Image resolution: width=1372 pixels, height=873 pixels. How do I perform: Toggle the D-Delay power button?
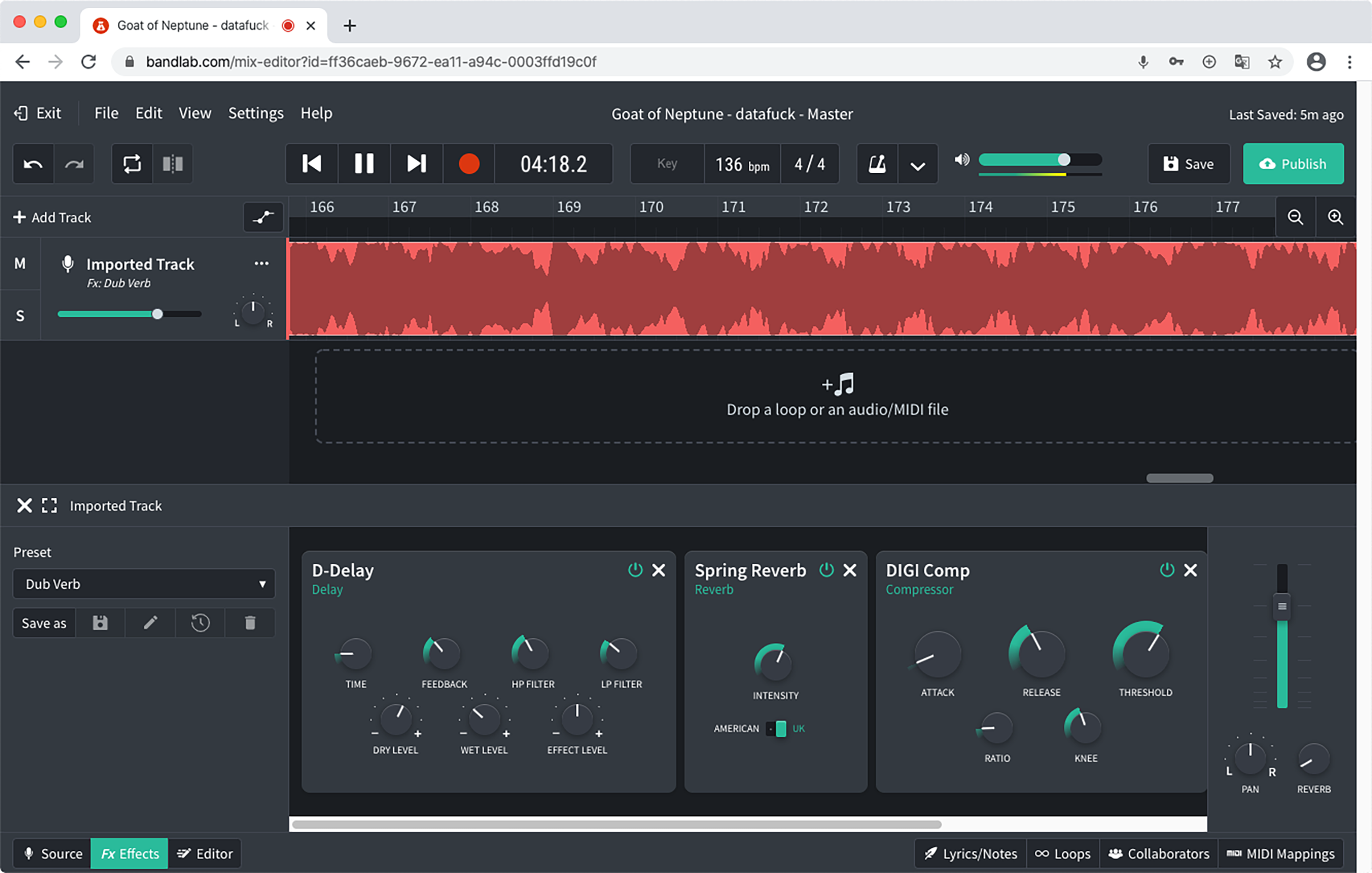pos(635,570)
